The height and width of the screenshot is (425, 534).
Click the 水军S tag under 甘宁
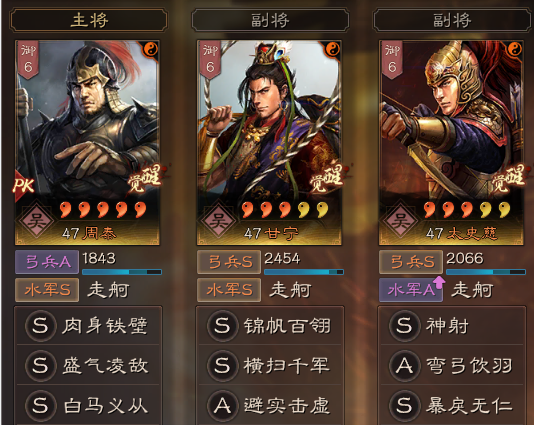[229, 290]
